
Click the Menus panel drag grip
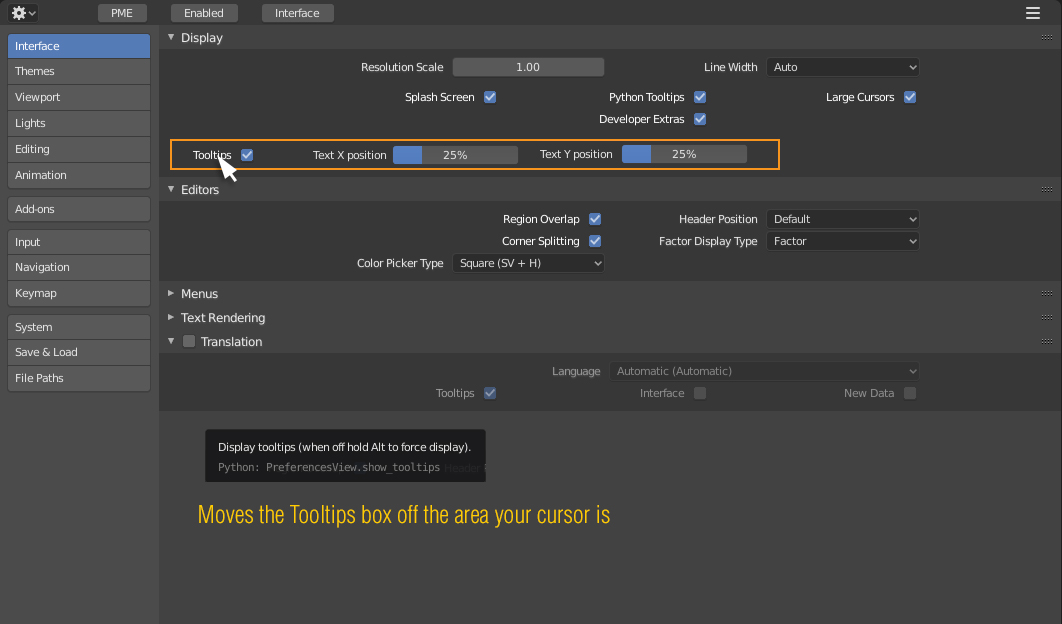[x=1046, y=294]
